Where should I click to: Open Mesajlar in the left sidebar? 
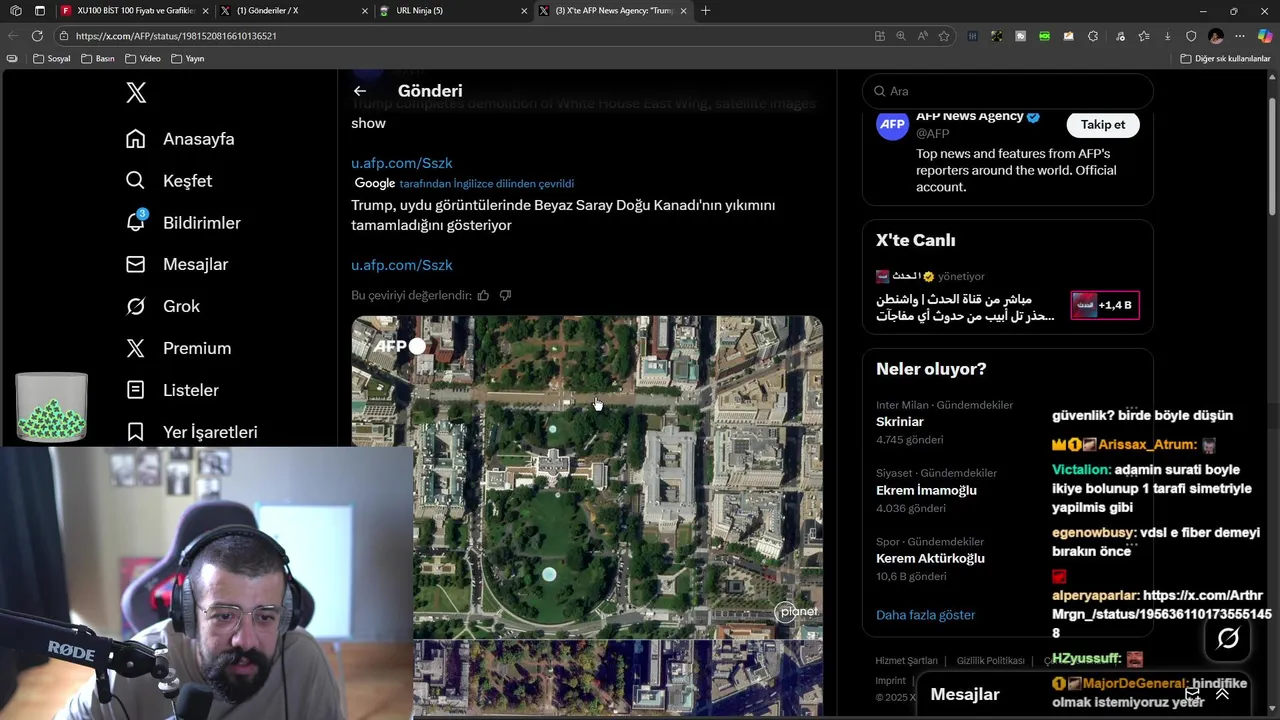click(177, 264)
